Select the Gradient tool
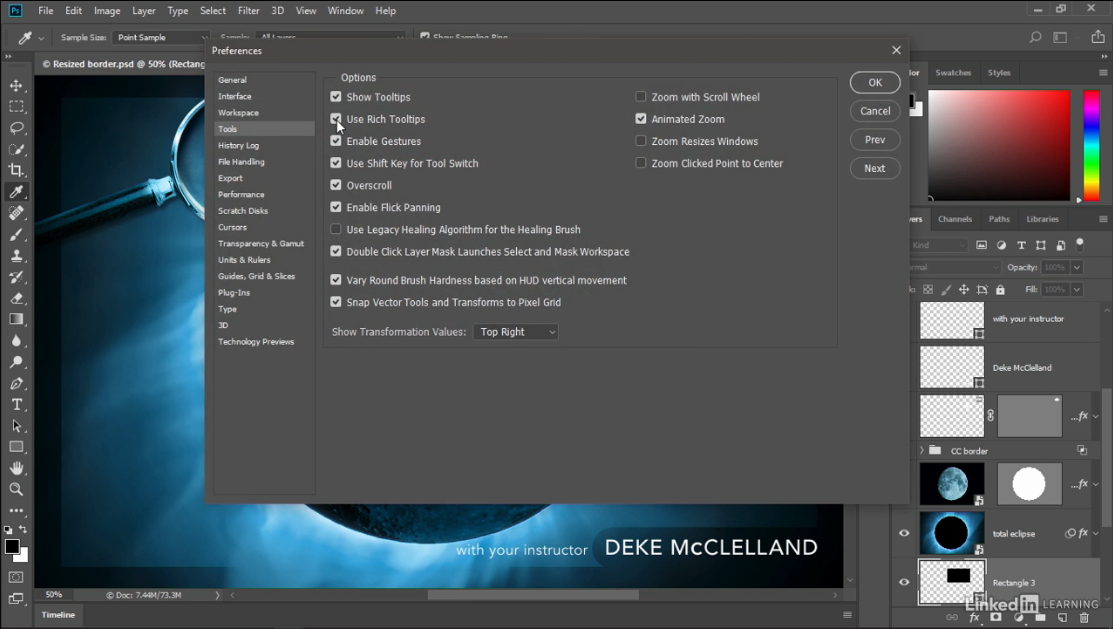The height and width of the screenshot is (629, 1113). click(x=16, y=319)
